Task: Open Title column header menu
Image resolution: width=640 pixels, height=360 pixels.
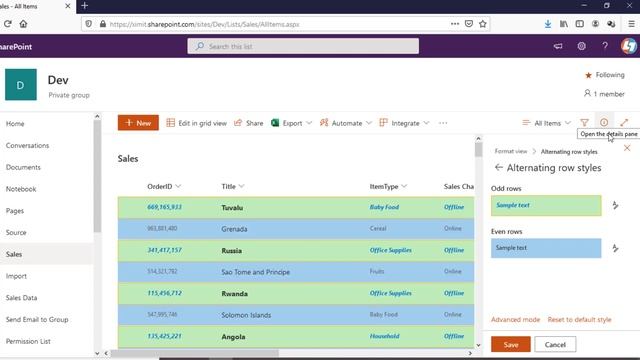Action: tap(233, 187)
